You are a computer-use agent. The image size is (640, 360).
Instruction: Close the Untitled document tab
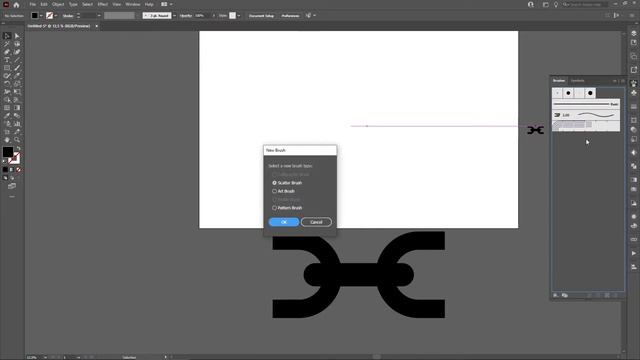click(97, 26)
